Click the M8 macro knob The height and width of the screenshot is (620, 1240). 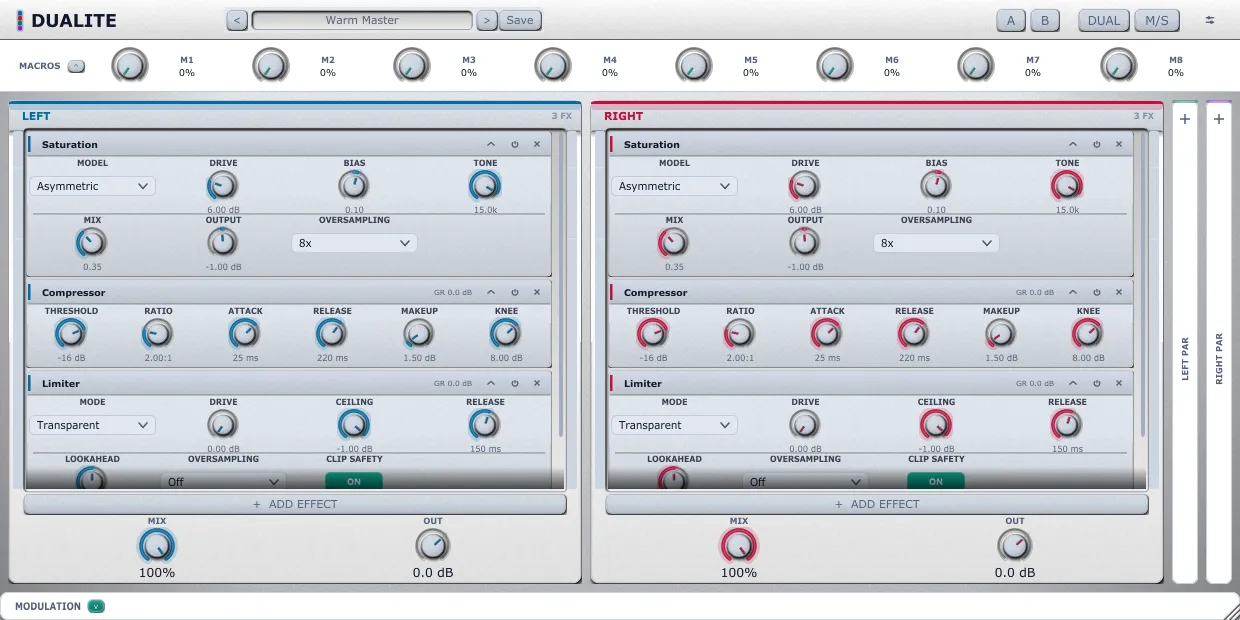tap(1118, 66)
